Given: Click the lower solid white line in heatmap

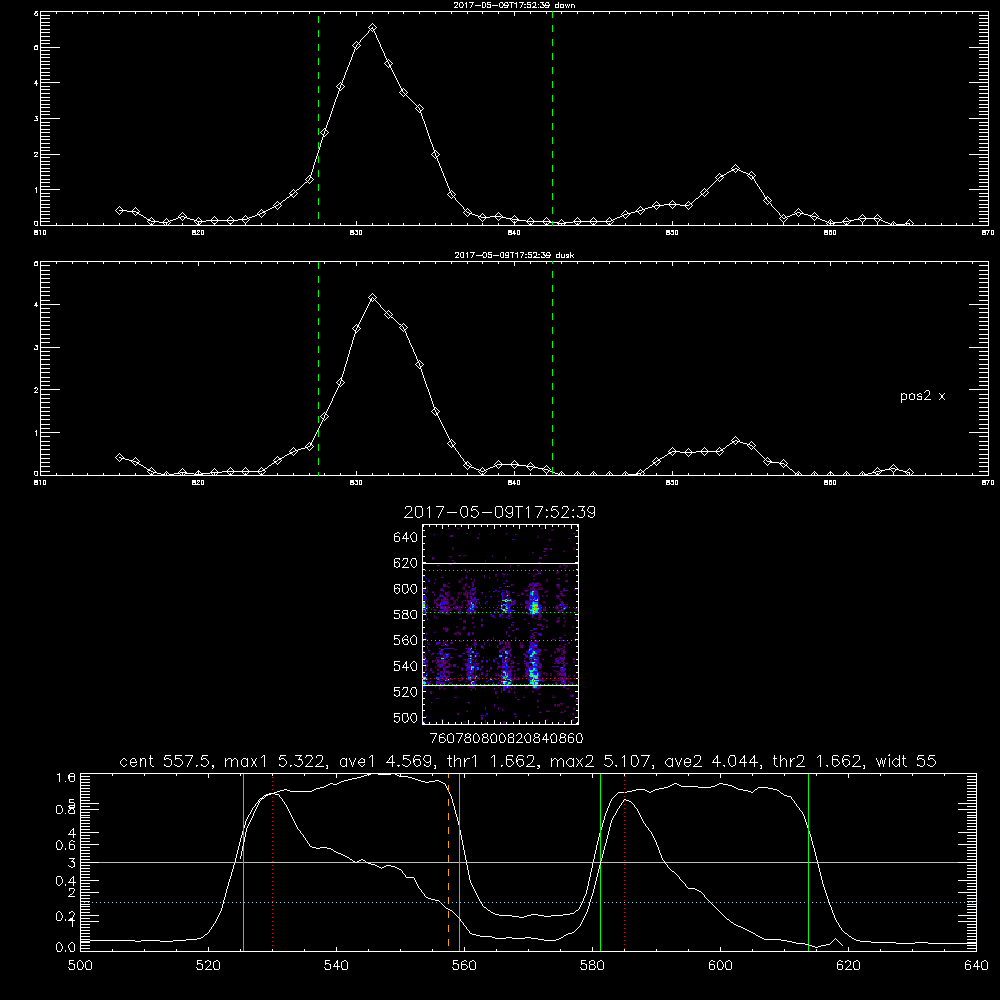Looking at the screenshot, I should 500,686.
